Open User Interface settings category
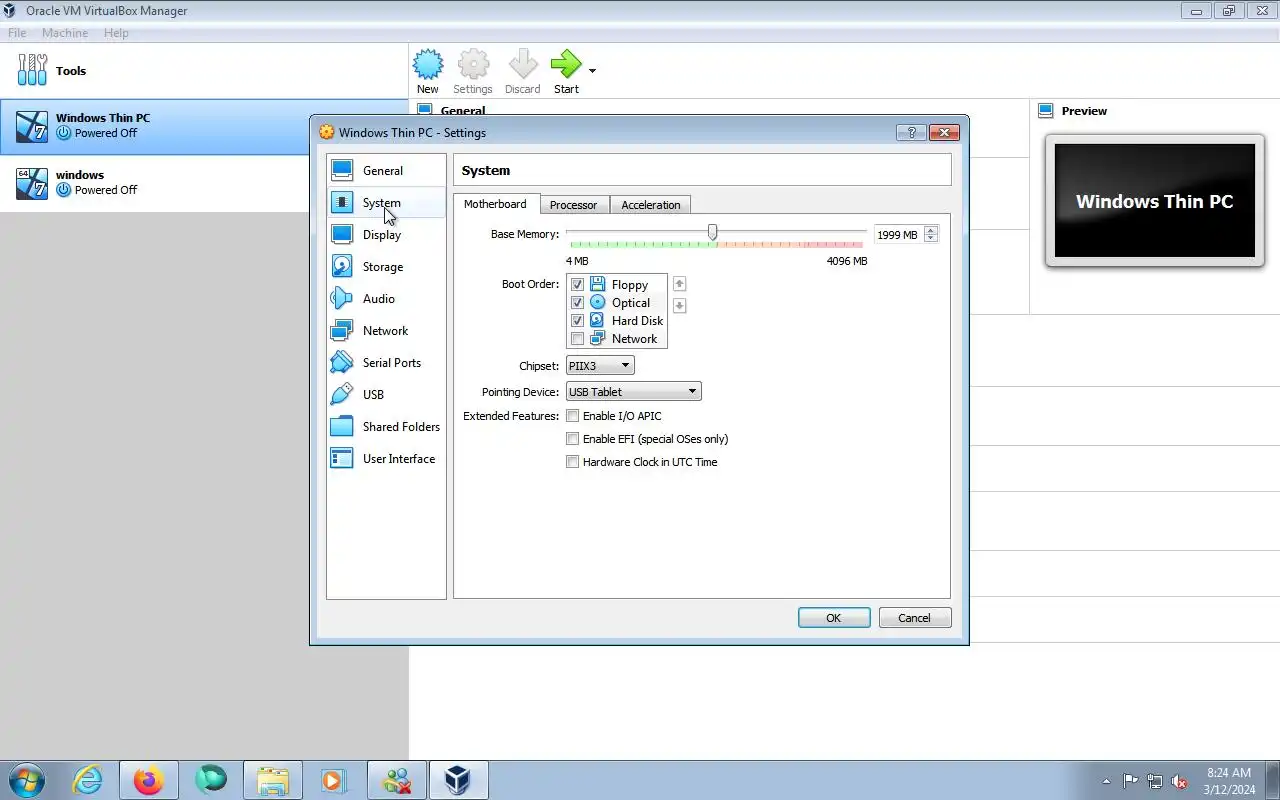The height and width of the screenshot is (800, 1280). [x=386, y=459]
